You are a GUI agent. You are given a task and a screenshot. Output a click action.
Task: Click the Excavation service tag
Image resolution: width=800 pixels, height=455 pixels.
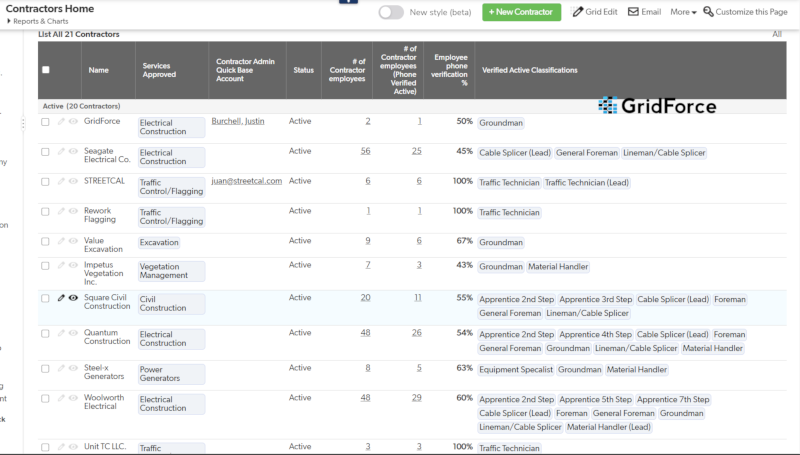click(x=159, y=242)
